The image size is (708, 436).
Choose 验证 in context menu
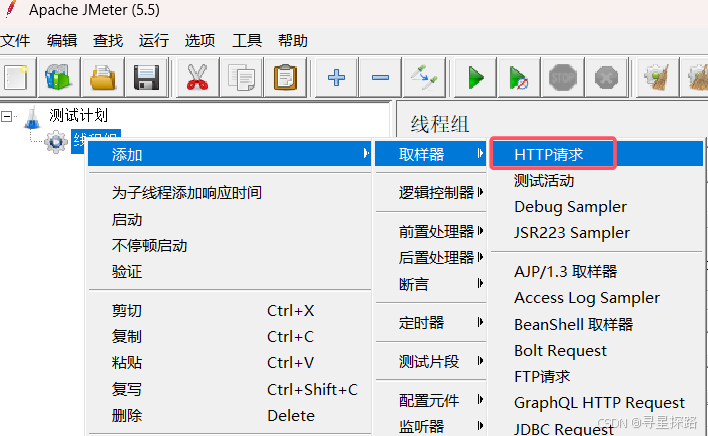[x=229, y=272]
